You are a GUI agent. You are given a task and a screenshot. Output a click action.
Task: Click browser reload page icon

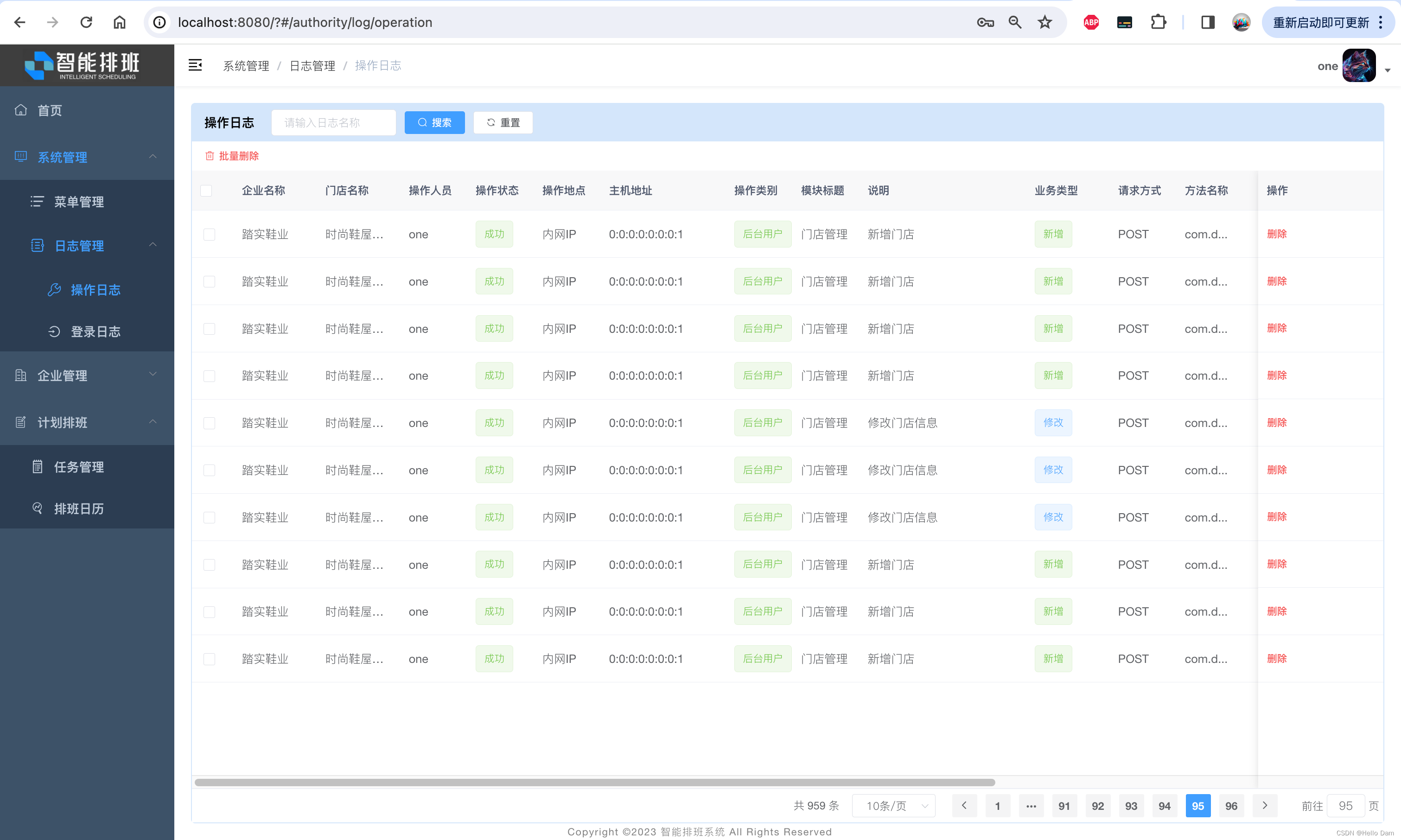(86, 23)
